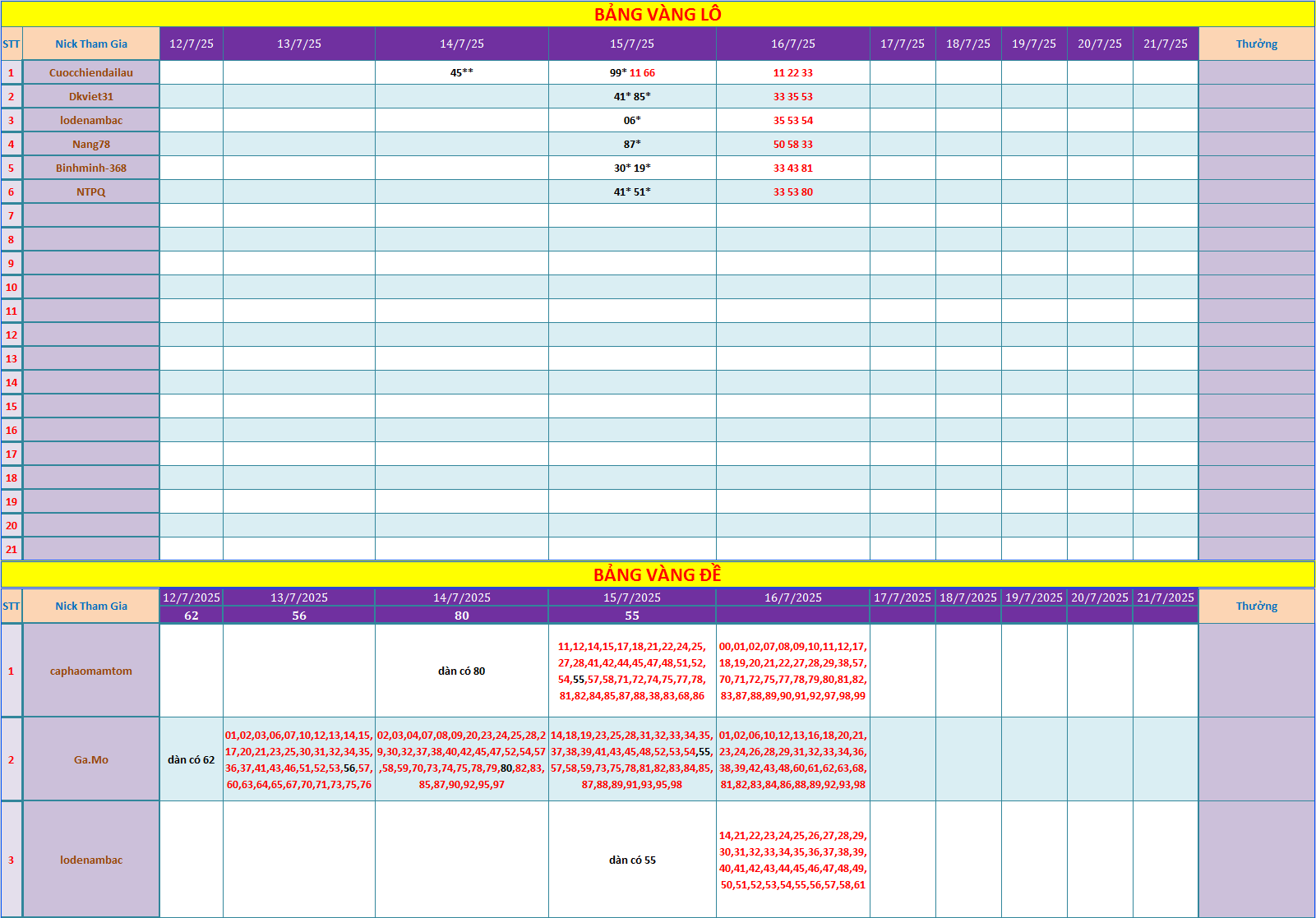This screenshot has height=918, width=1316.
Task: Click row number 15 in LÔ table
Action: click(12, 406)
